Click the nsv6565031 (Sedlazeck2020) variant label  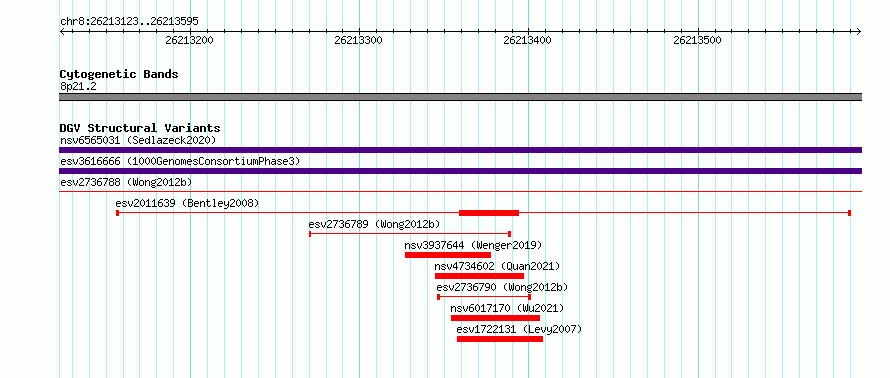[138, 140]
